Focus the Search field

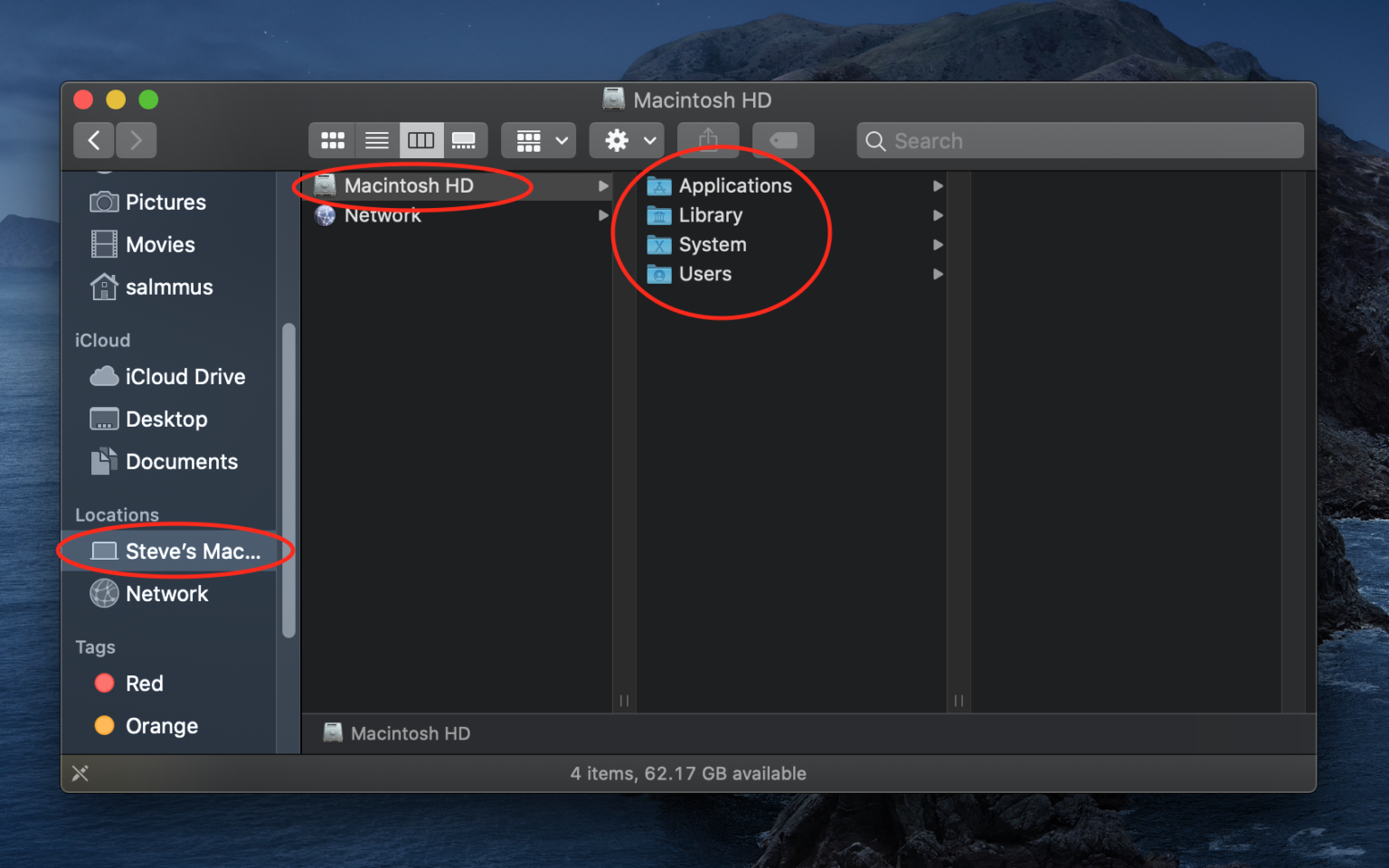click(1080, 140)
